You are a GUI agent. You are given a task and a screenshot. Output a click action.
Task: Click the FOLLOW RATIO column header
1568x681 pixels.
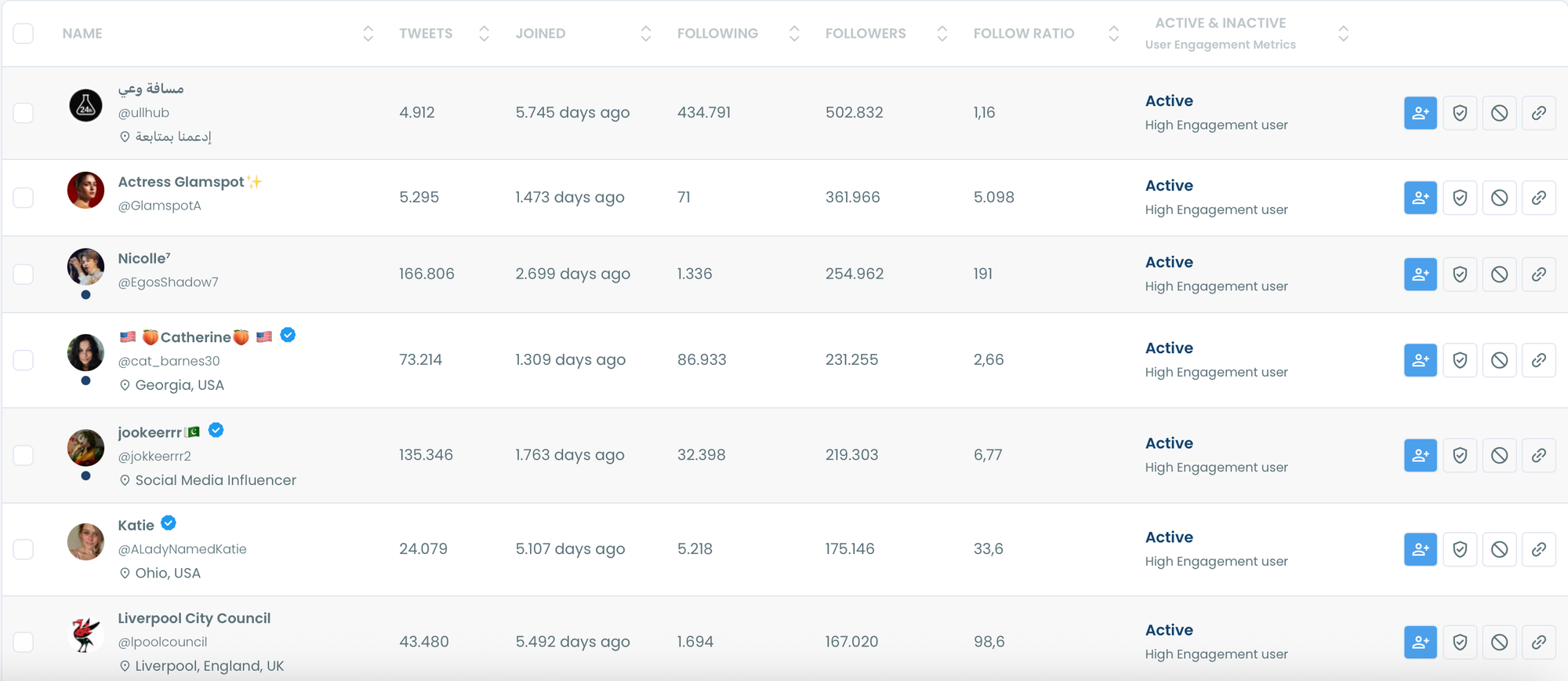pyautogui.click(x=1024, y=34)
